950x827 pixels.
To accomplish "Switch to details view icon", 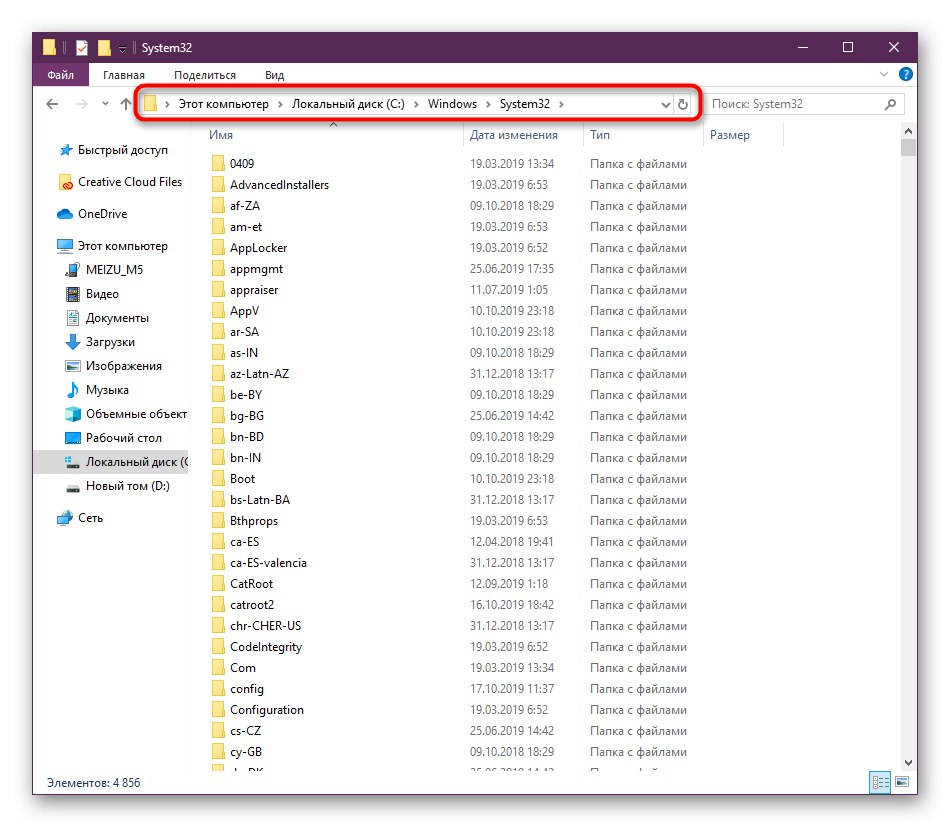I will (x=880, y=782).
